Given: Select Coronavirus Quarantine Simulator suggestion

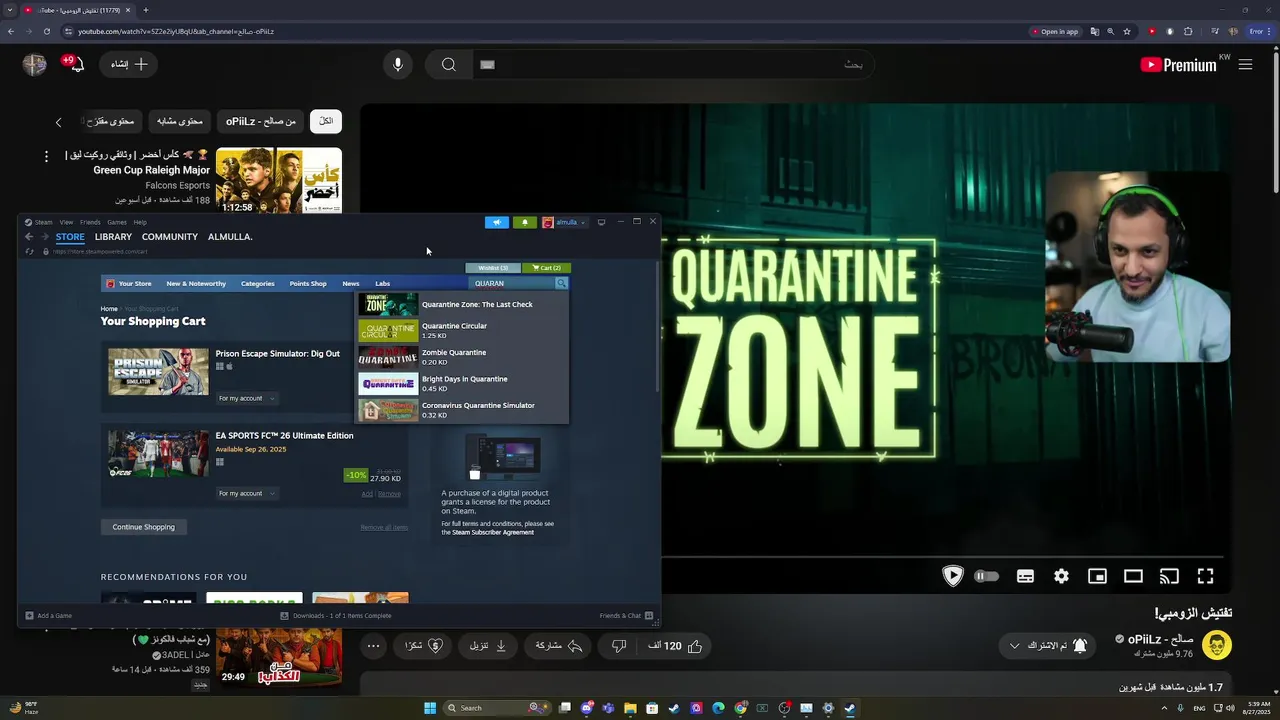Looking at the screenshot, I should point(463,410).
